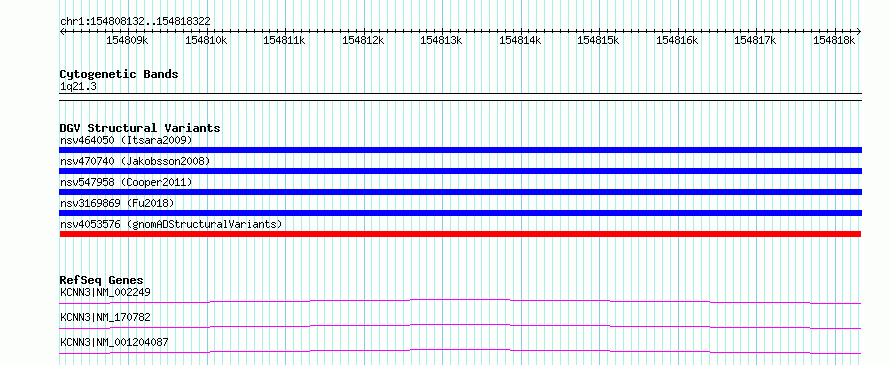This screenshot has height=365, width=890.
Task: Click the 154809k ruler tick label
Action: pos(128,40)
